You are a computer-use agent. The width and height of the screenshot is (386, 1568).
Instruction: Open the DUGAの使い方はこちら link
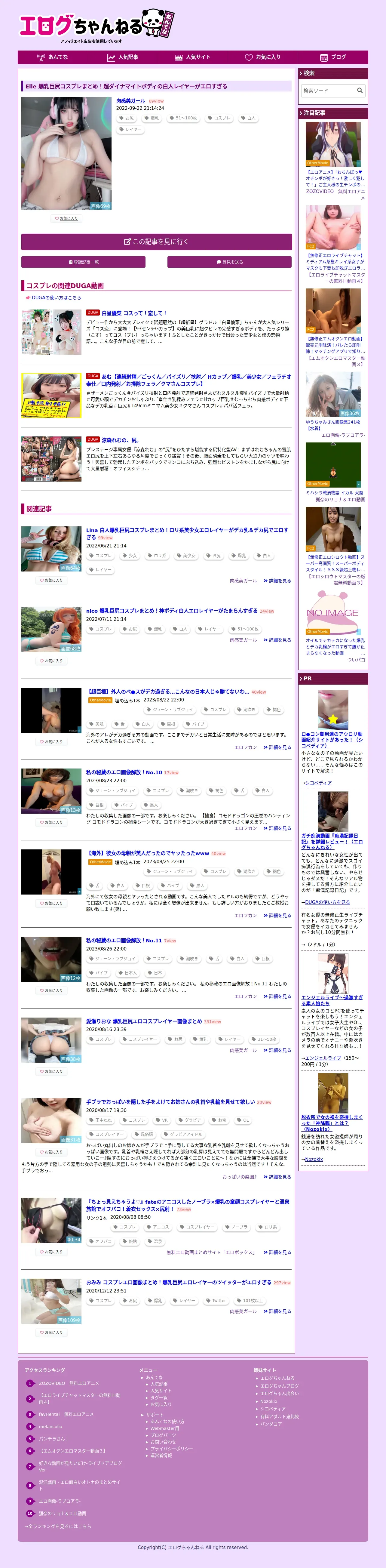click(x=56, y=298)
